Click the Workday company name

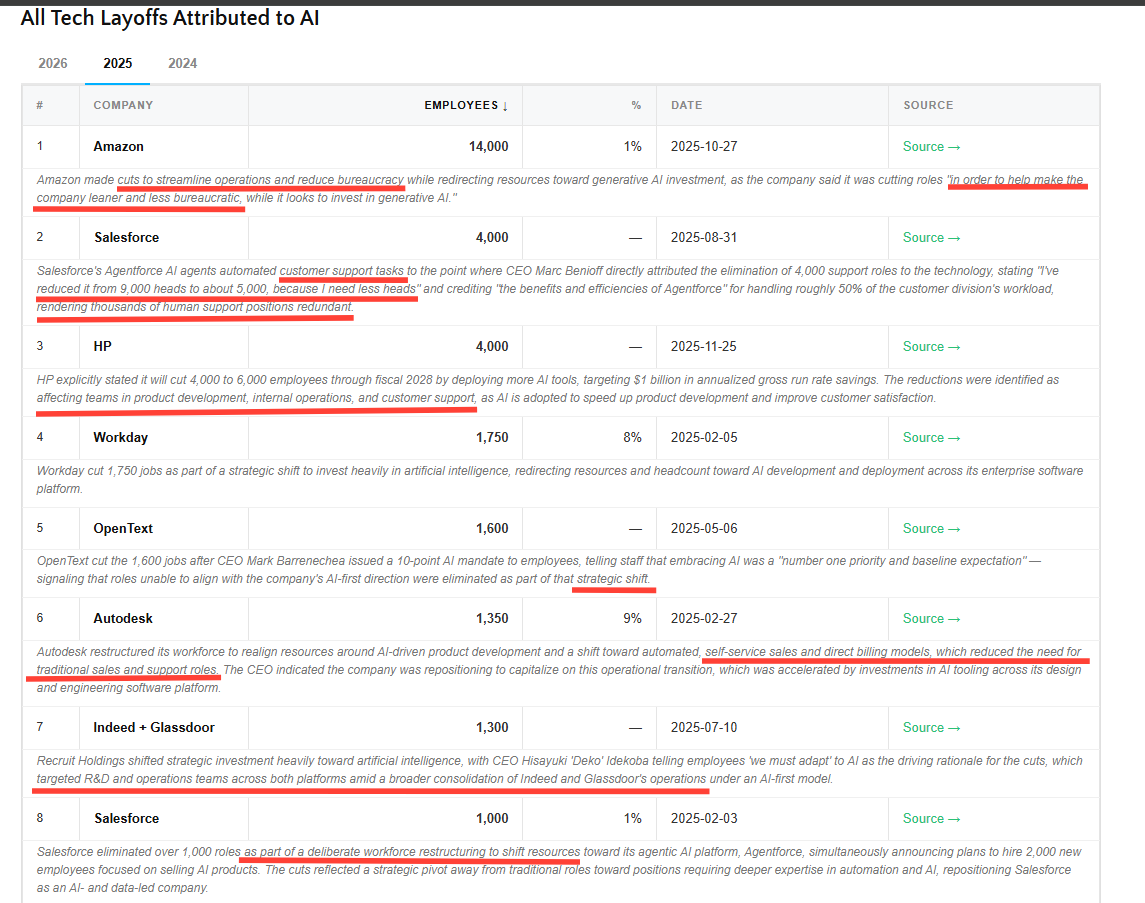(x=120, y=438)
